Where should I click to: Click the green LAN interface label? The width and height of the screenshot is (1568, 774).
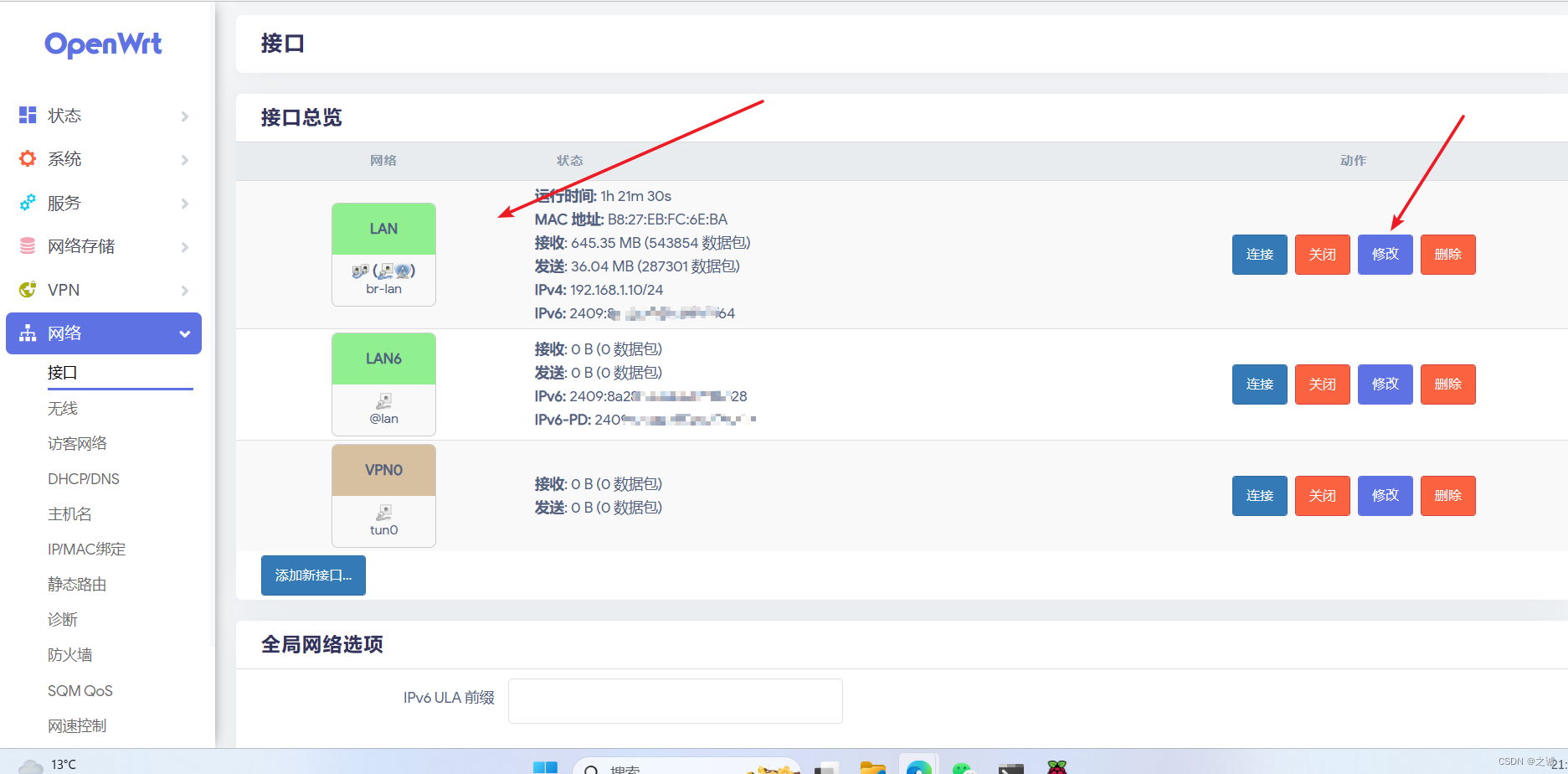(383, 229)
